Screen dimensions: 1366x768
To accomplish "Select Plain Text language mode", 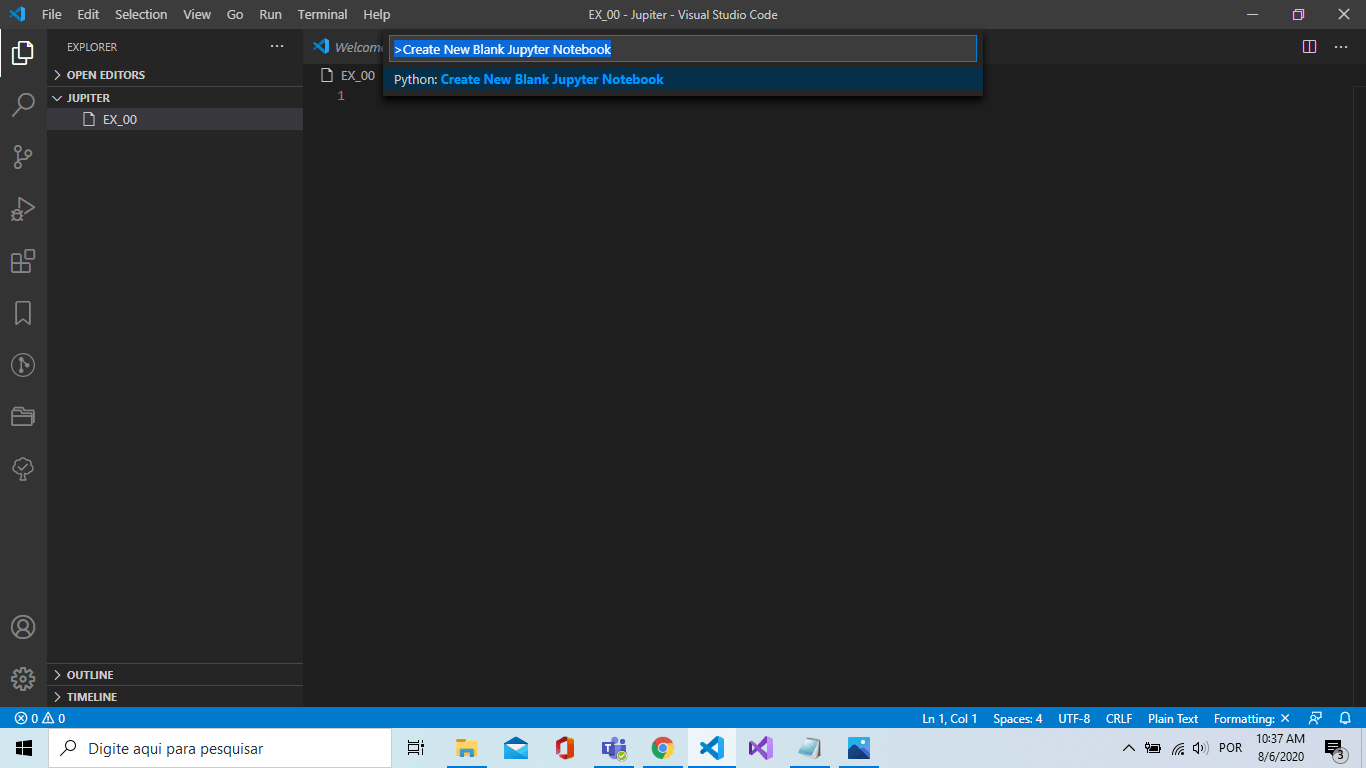I will click(1173, 718).
